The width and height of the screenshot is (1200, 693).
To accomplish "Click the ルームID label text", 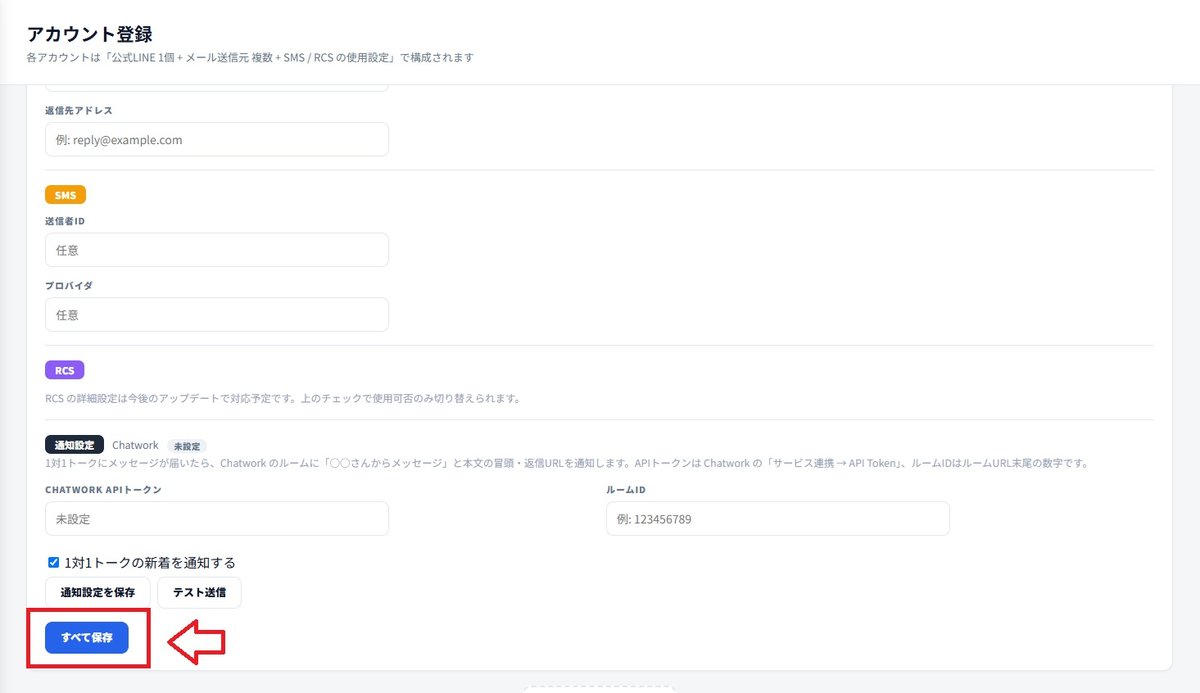I will click(x=626, y=490).
